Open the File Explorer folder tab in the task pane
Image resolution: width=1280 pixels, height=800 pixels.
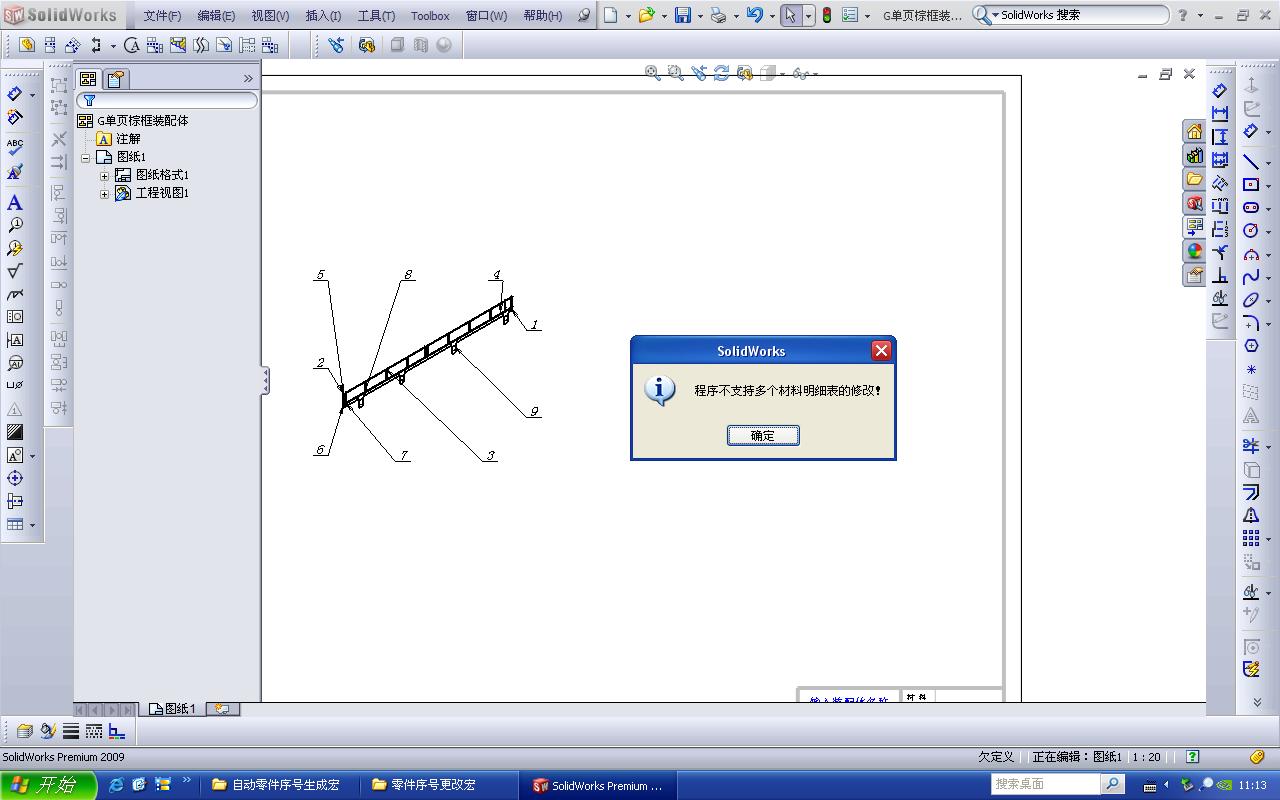point(1195,180)
